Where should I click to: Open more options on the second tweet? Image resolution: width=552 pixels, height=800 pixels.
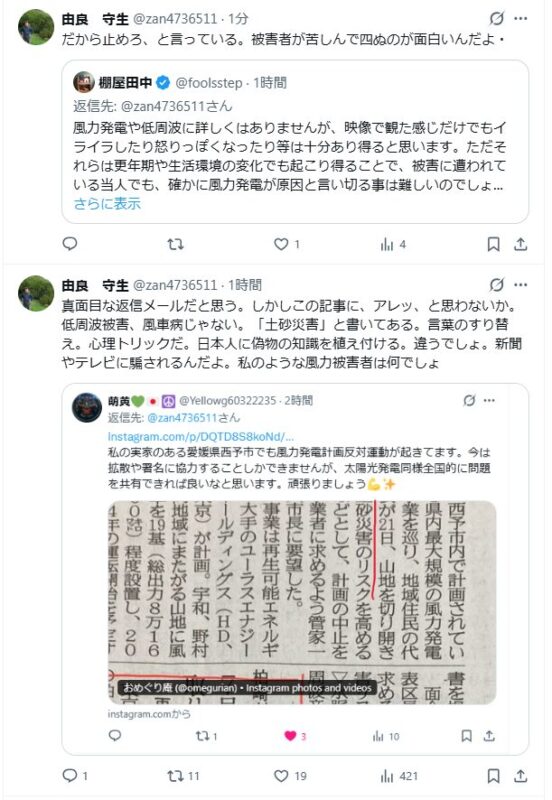(x=520, y=285)
